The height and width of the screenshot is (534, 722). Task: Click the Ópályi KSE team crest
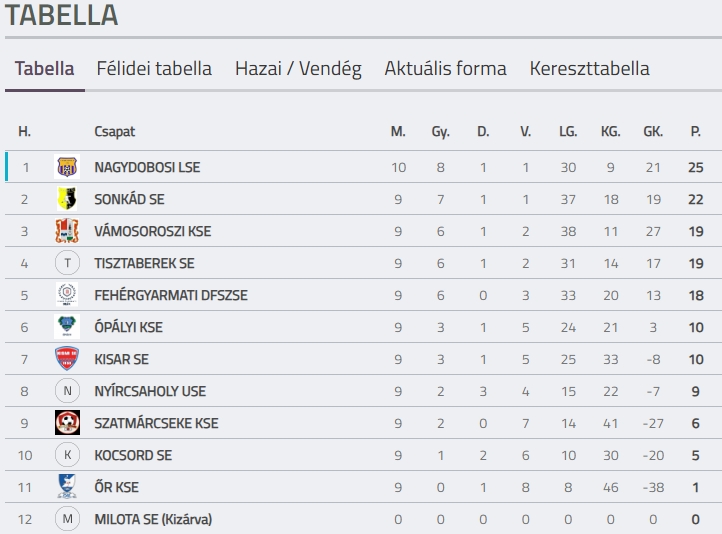pyautogui.click(x=67, y=327)
